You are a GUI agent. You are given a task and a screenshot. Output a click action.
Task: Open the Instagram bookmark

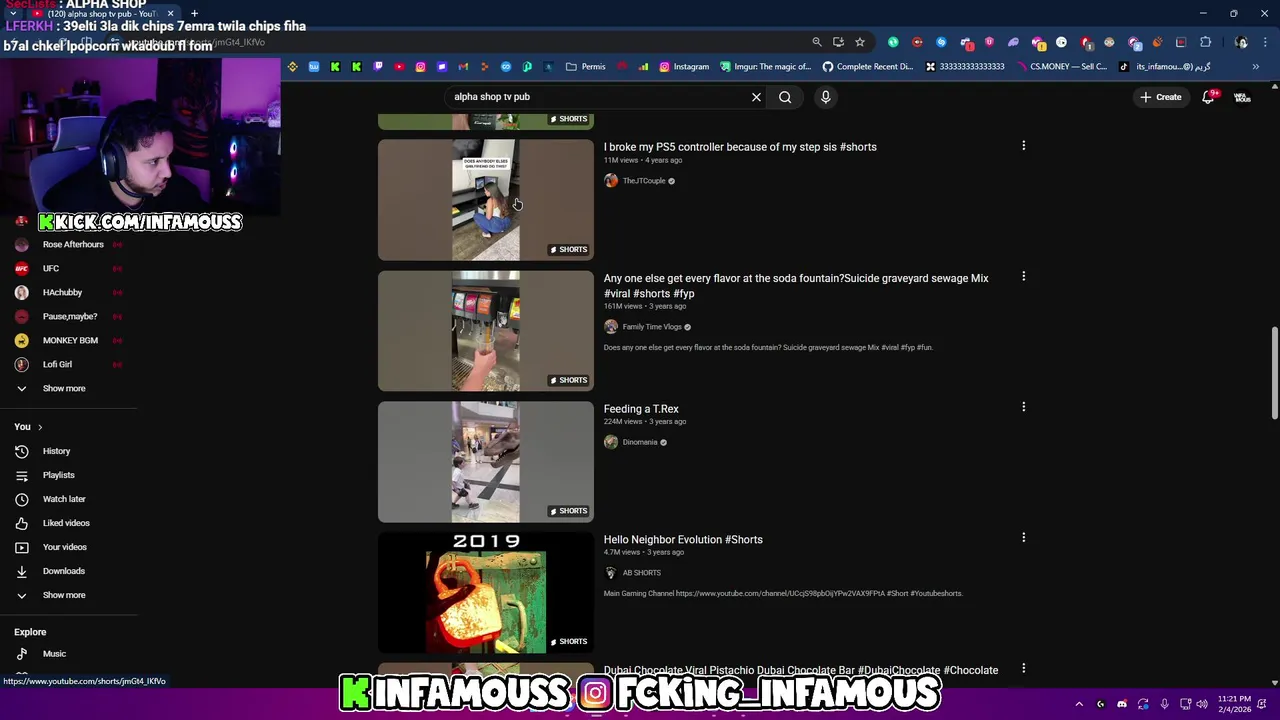[x=685, y=67]
